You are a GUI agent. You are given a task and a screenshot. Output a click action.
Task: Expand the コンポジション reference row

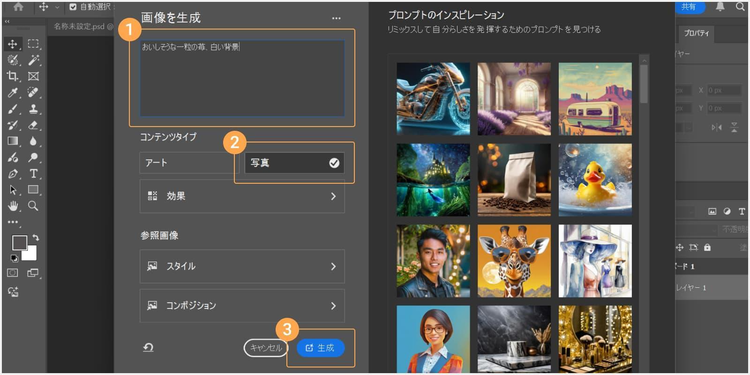242,305
